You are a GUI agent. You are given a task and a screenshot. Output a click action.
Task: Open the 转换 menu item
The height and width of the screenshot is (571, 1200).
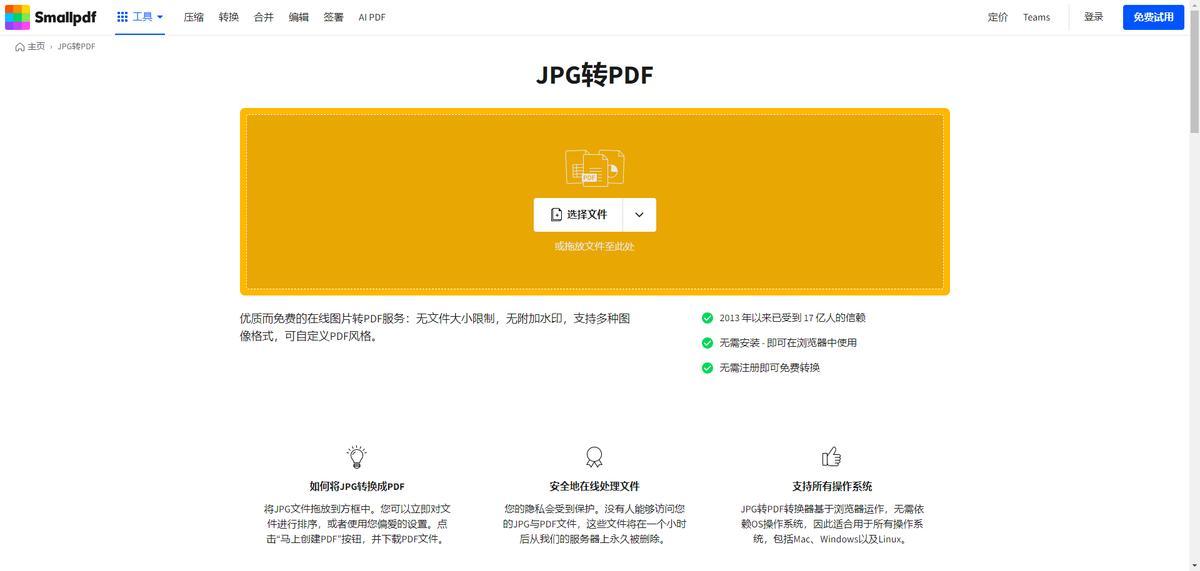coord(229,17)
